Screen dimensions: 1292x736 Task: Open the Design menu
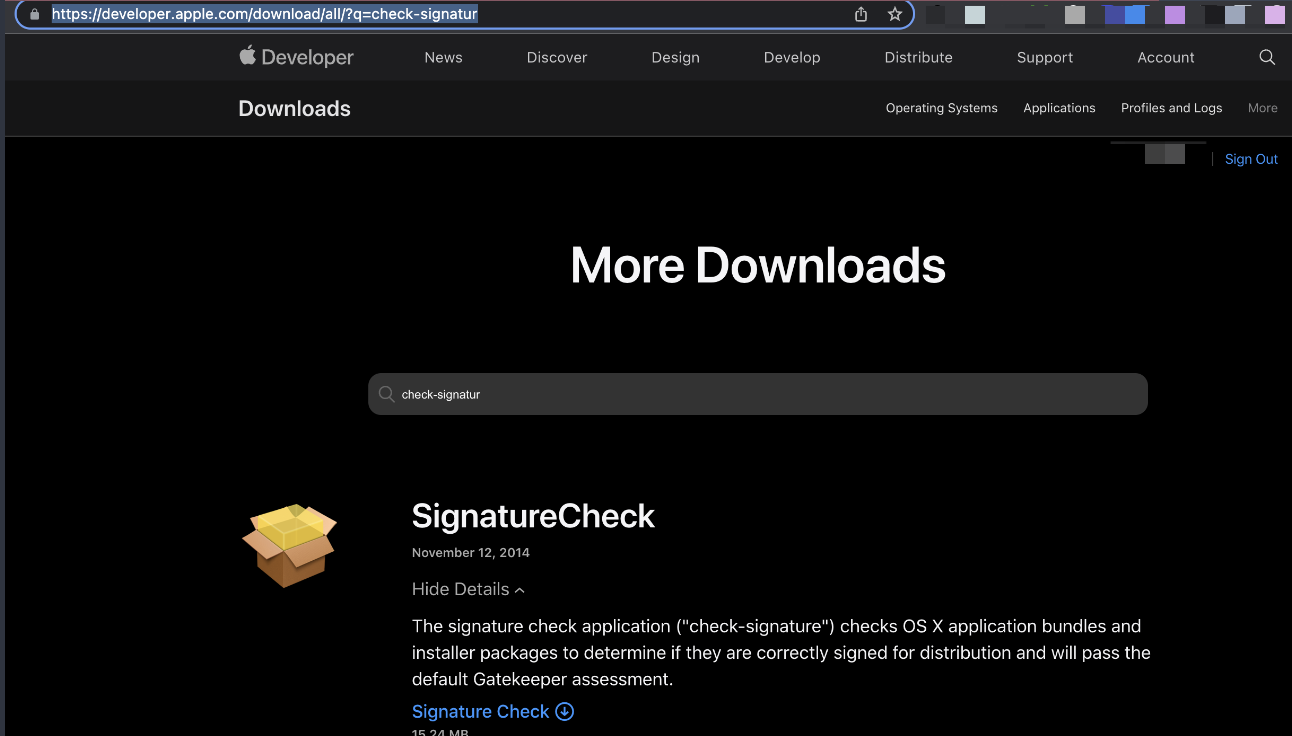tap(676, 58)
